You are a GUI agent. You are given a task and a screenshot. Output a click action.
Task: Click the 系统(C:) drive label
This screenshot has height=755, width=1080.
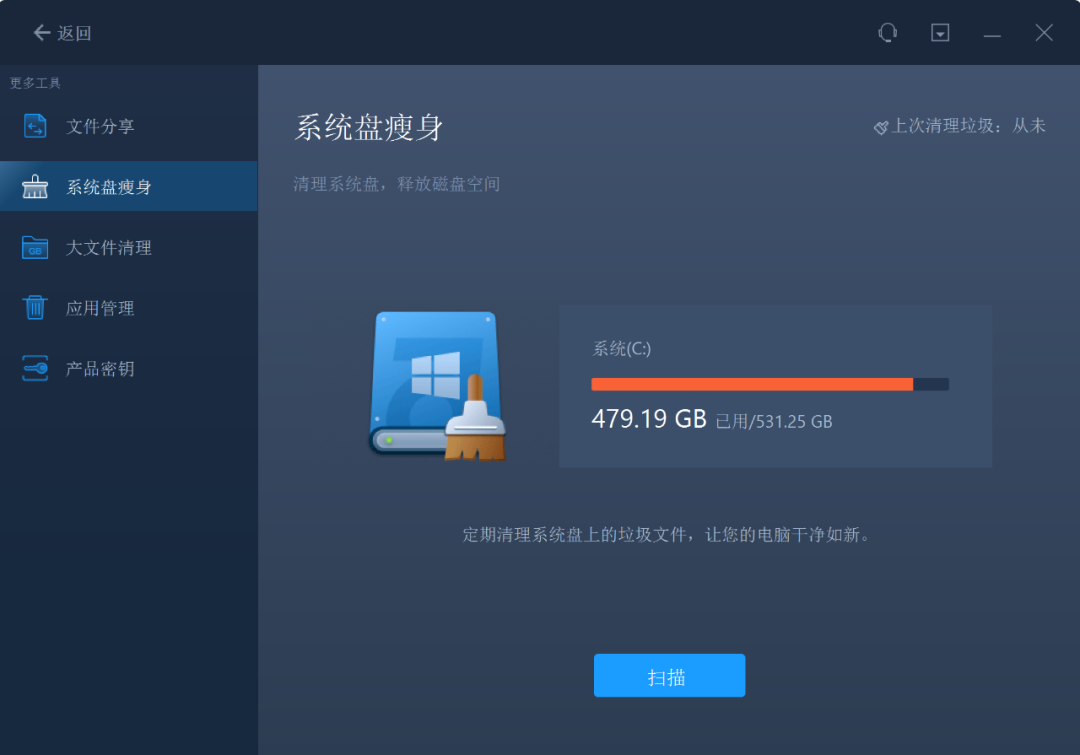(621, 349)
